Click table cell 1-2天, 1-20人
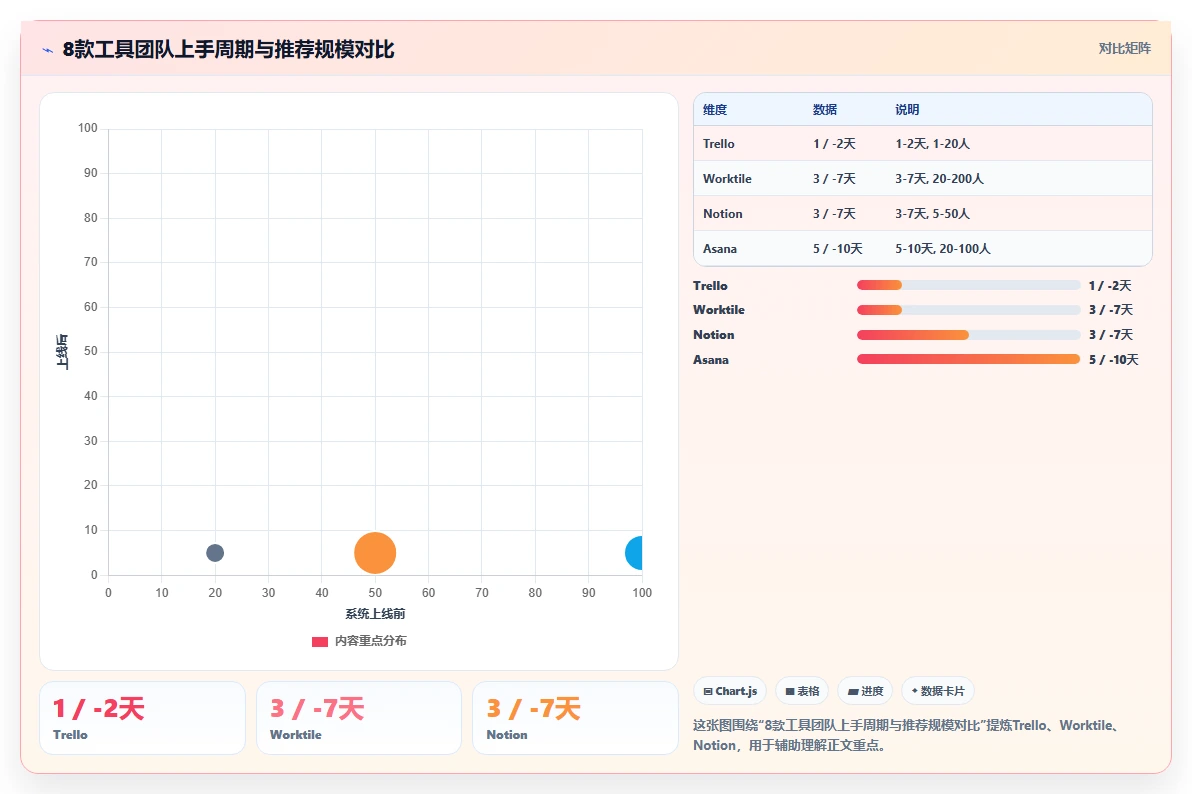The height and width of the screenshot is (794, 1192). click(932, 144)
